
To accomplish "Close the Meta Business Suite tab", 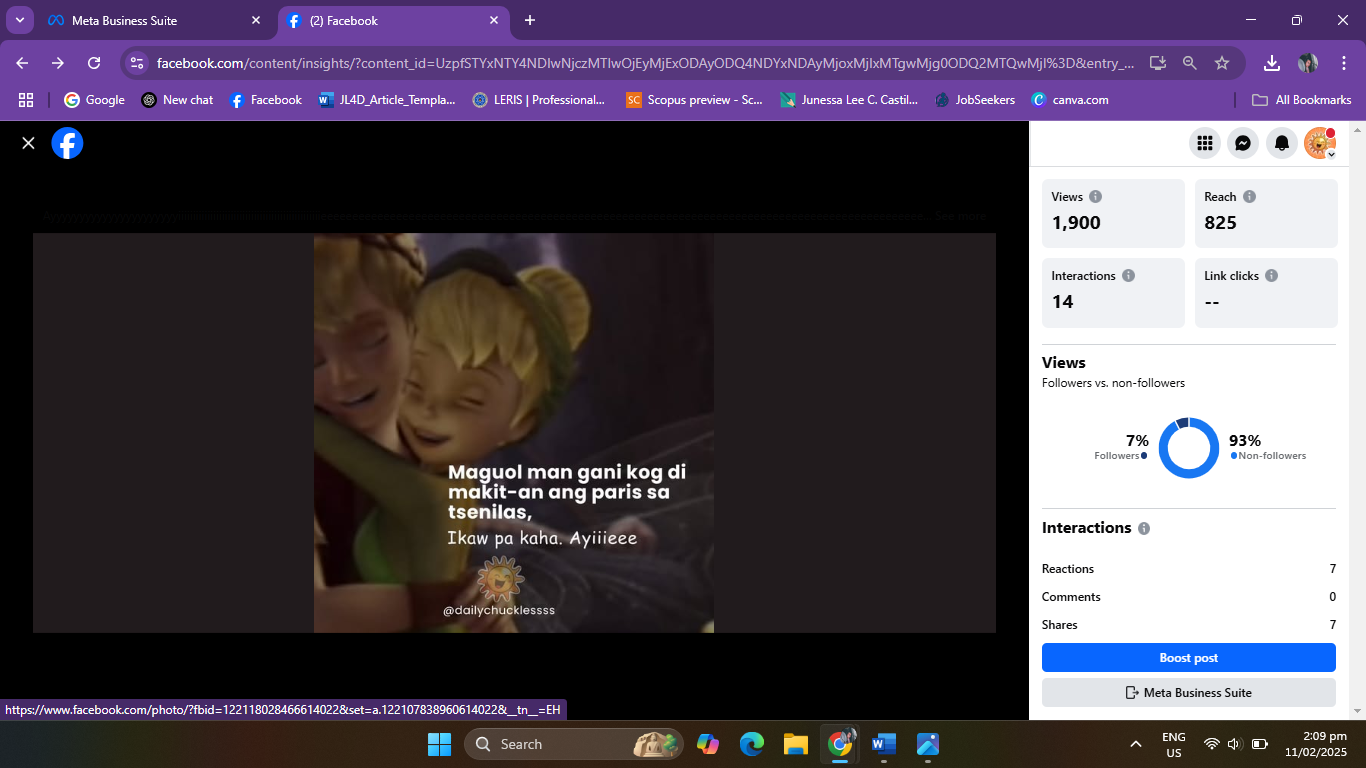I will pos(256,20).
